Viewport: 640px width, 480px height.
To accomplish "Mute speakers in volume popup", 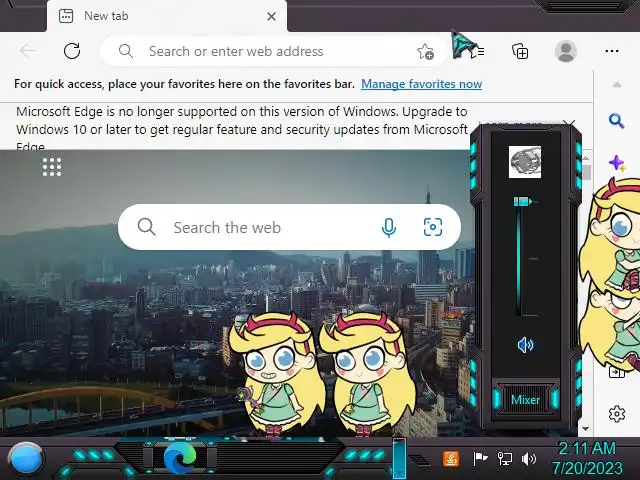I will point(525,345).
